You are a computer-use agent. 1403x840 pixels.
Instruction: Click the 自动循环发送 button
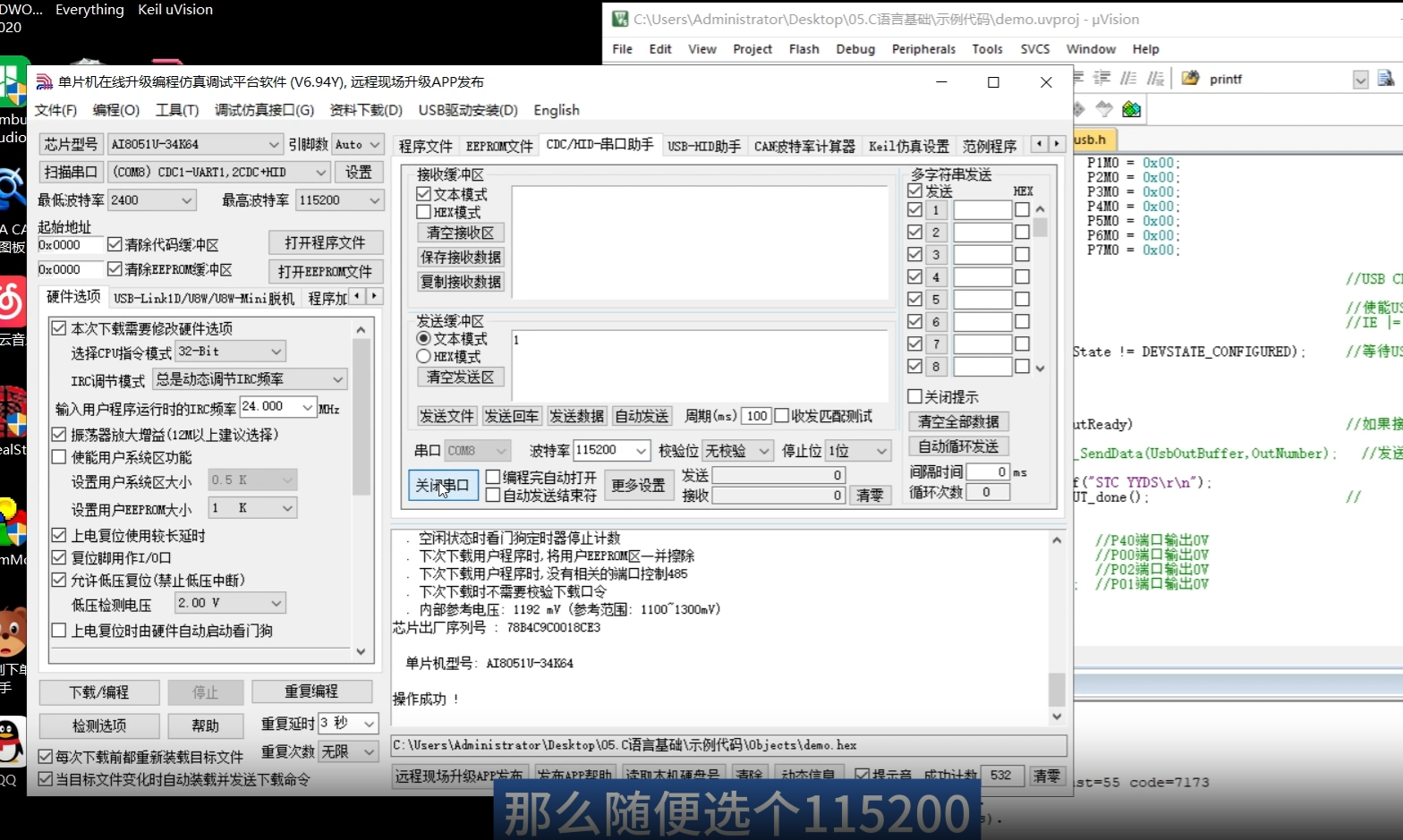[x=958, y=446]
